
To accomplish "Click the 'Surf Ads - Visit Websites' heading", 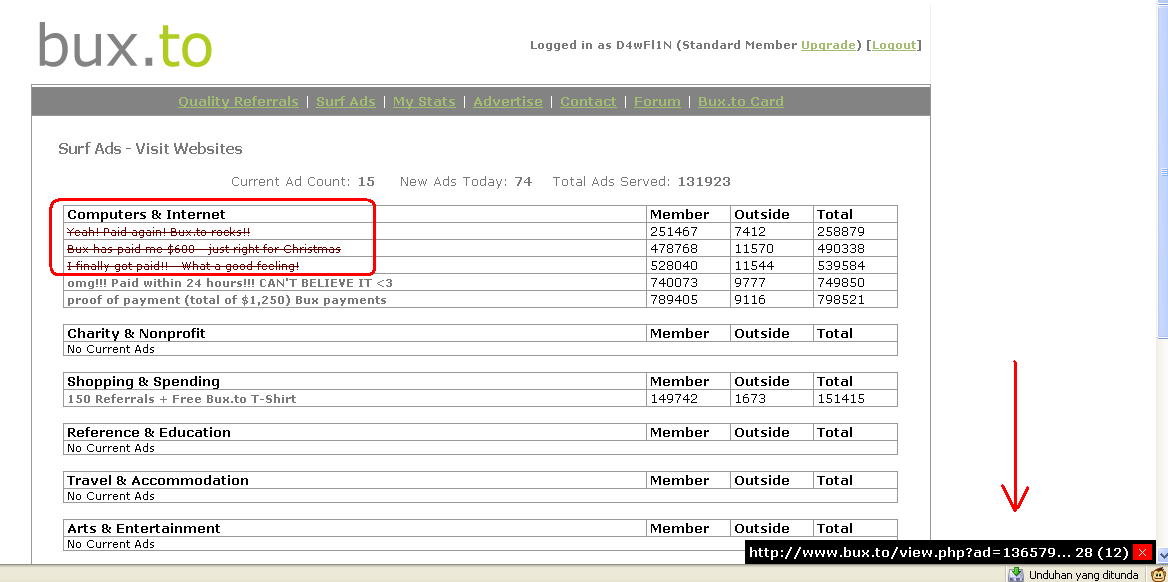I will pos(150,149).
